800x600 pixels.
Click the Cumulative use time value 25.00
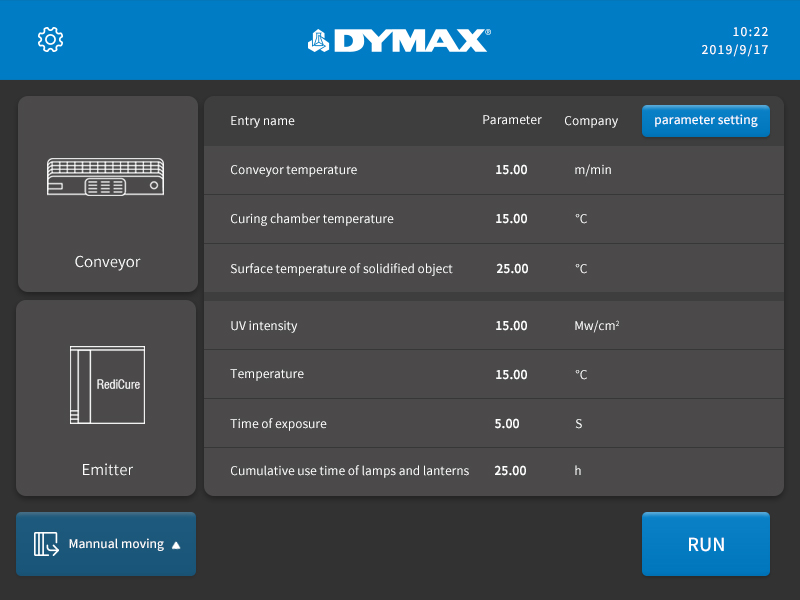(x=510, y=471)
